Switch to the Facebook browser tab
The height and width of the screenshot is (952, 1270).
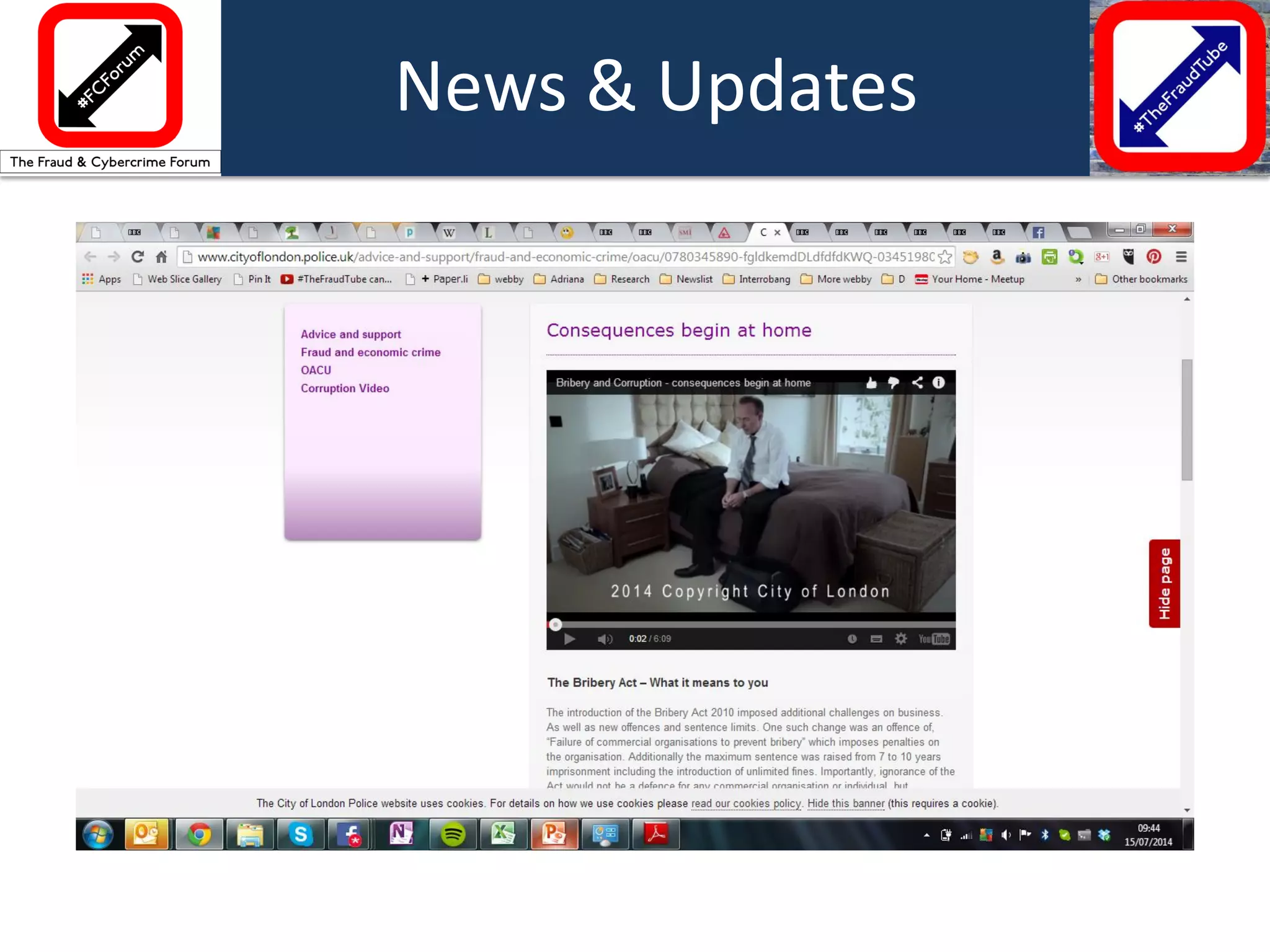pyautogui.click(x=1038, y=232)
